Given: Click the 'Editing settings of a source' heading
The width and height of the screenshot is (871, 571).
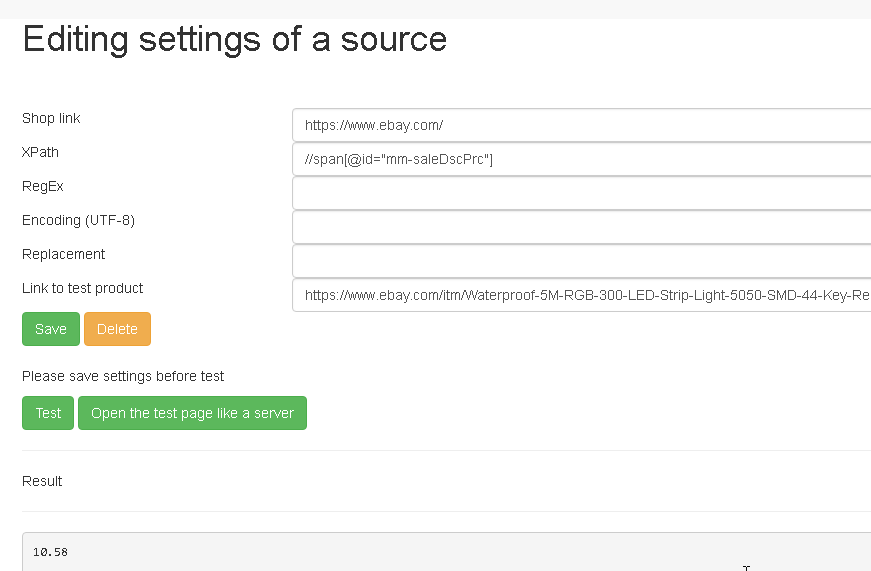Looking at the screenshot, I should [x=234, y=39].
